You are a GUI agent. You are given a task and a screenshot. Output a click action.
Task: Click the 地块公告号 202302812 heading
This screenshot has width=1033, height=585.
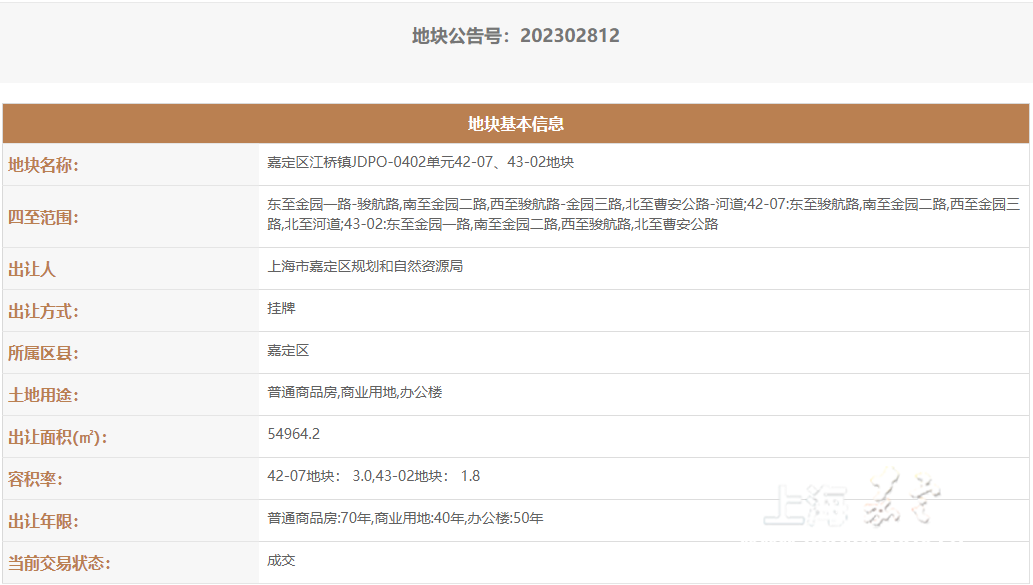(x=515, y=36)
